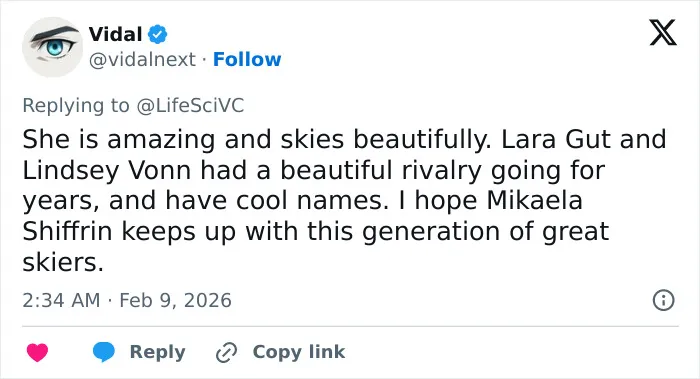Click the words 'Replying to'
The height and width of the screenshot is (379, 700).
(76, 106)
